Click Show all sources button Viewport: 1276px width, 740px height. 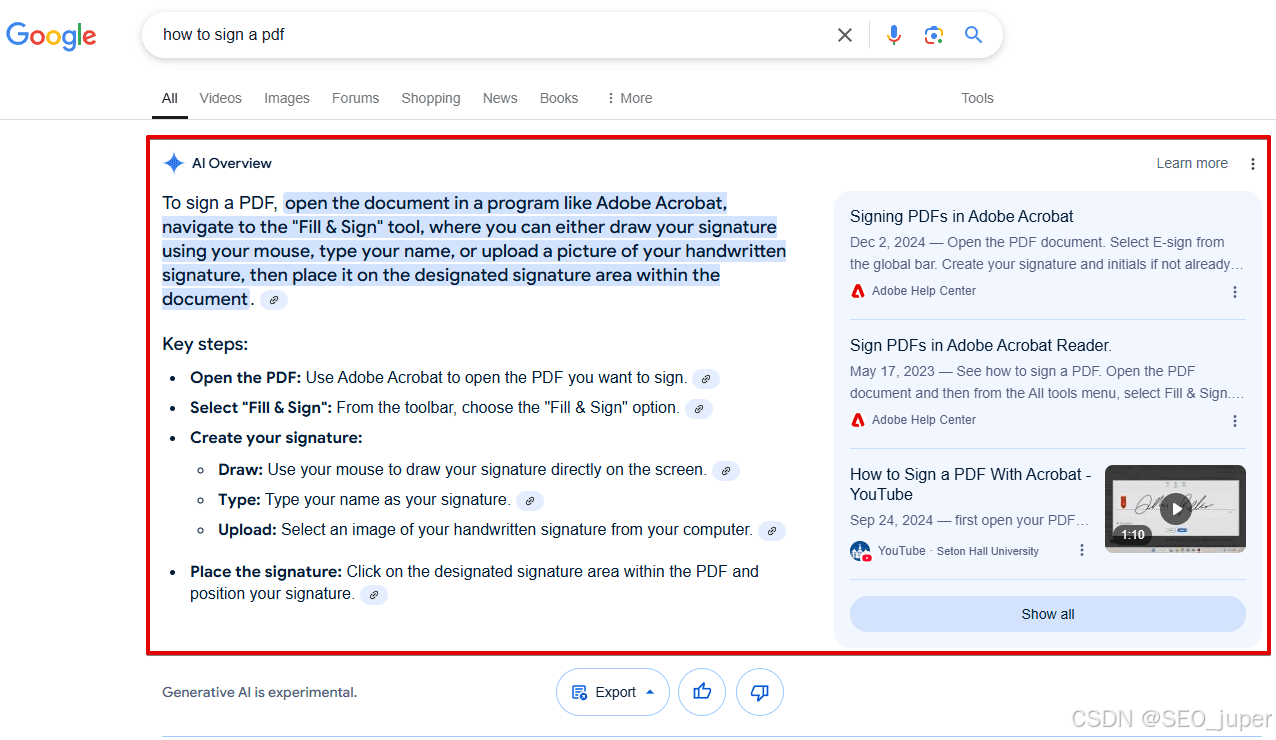click(x=1048, y=614)
